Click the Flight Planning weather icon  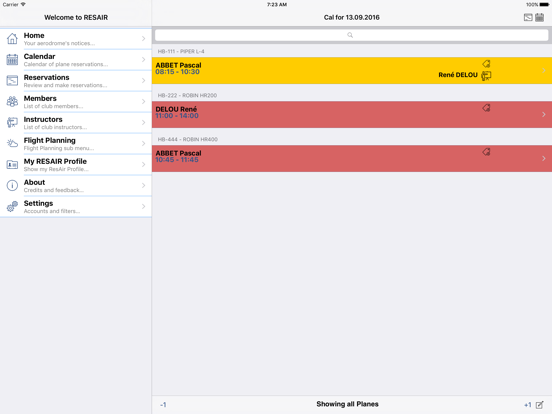pyautogui.click(x=12, y=143)
